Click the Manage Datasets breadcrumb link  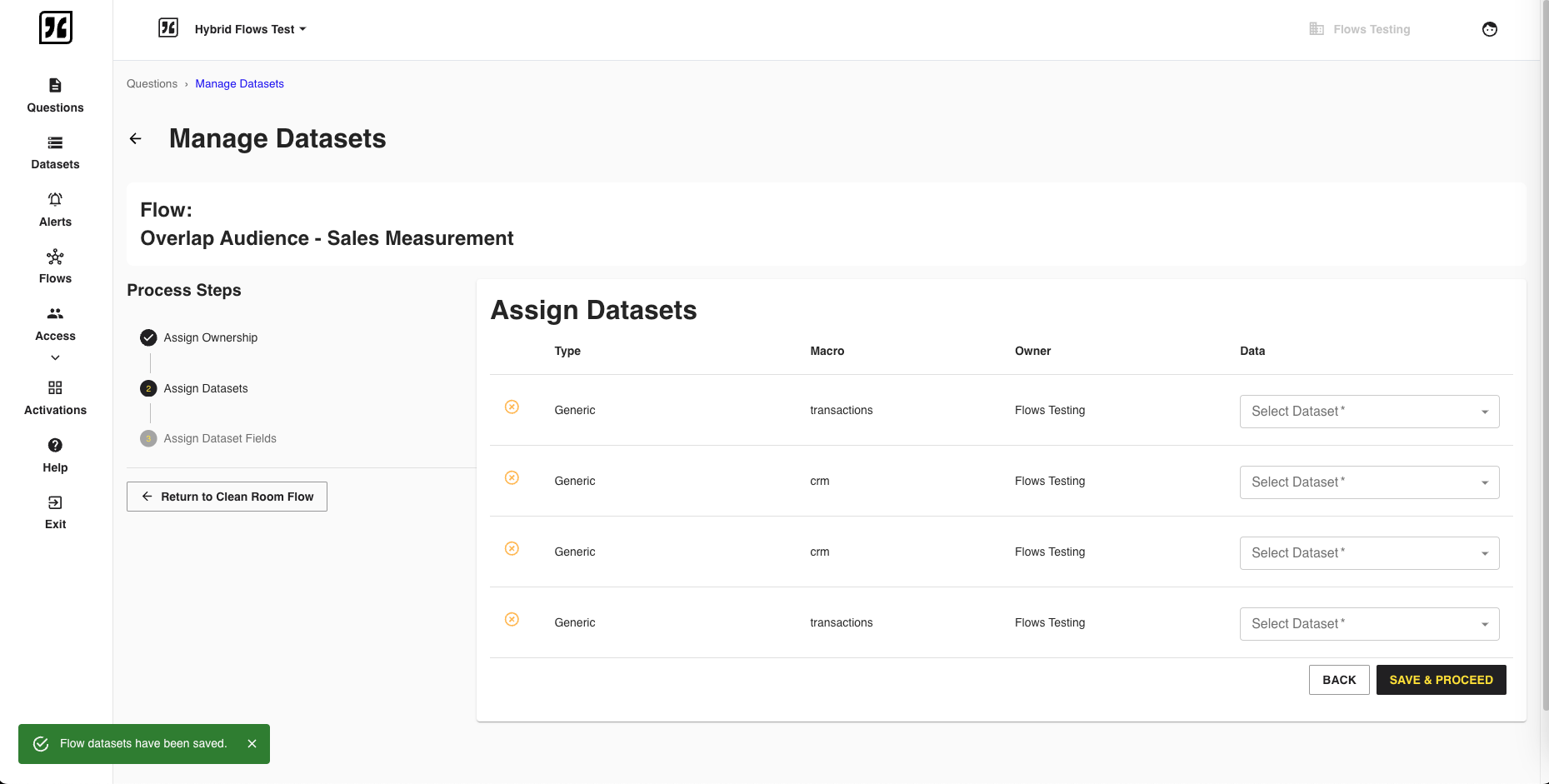tap(239, 83)
